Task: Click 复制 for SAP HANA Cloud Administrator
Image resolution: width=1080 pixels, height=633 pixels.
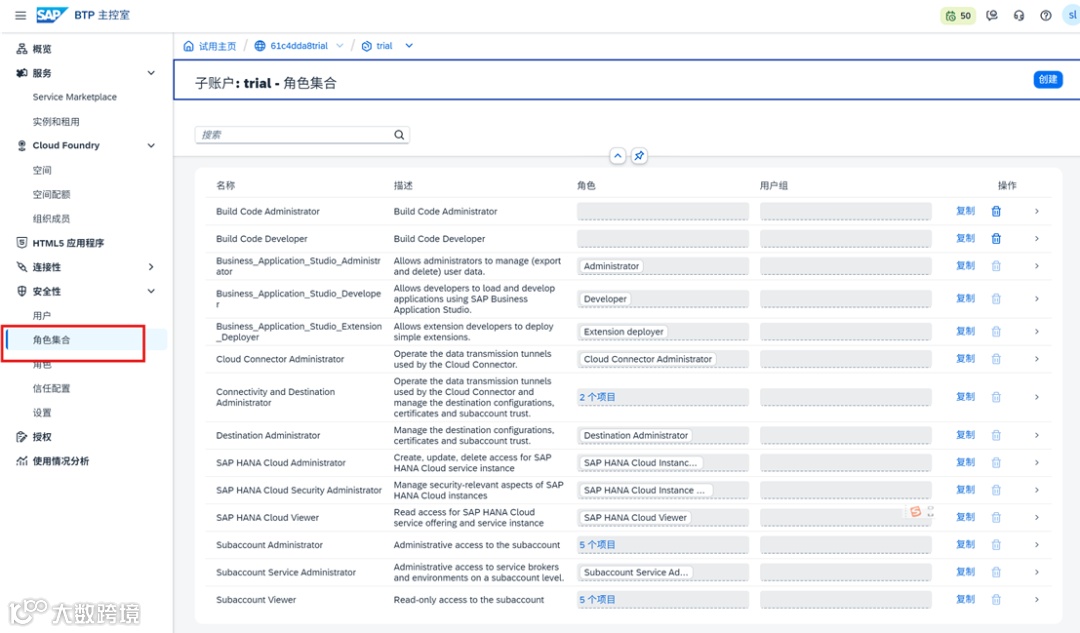Action: pyautogui.click(x=965, y=462)
